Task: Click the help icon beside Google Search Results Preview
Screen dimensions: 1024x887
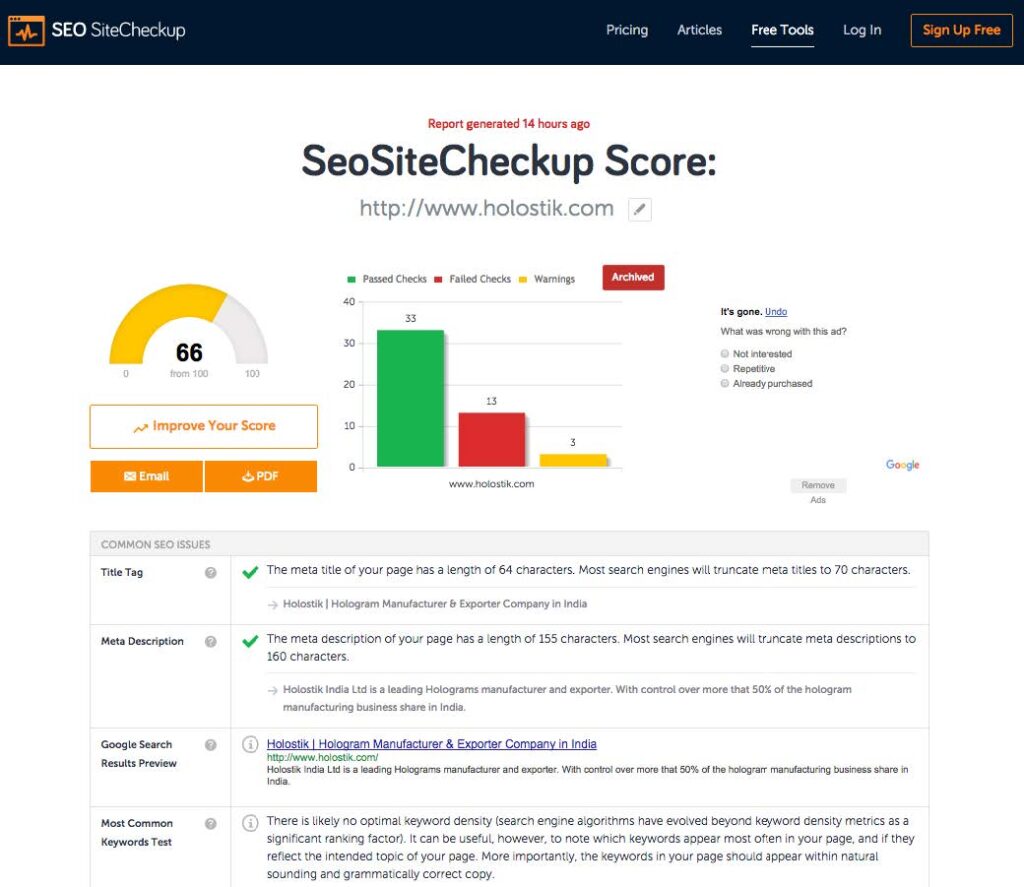Action: pos(210,745)
